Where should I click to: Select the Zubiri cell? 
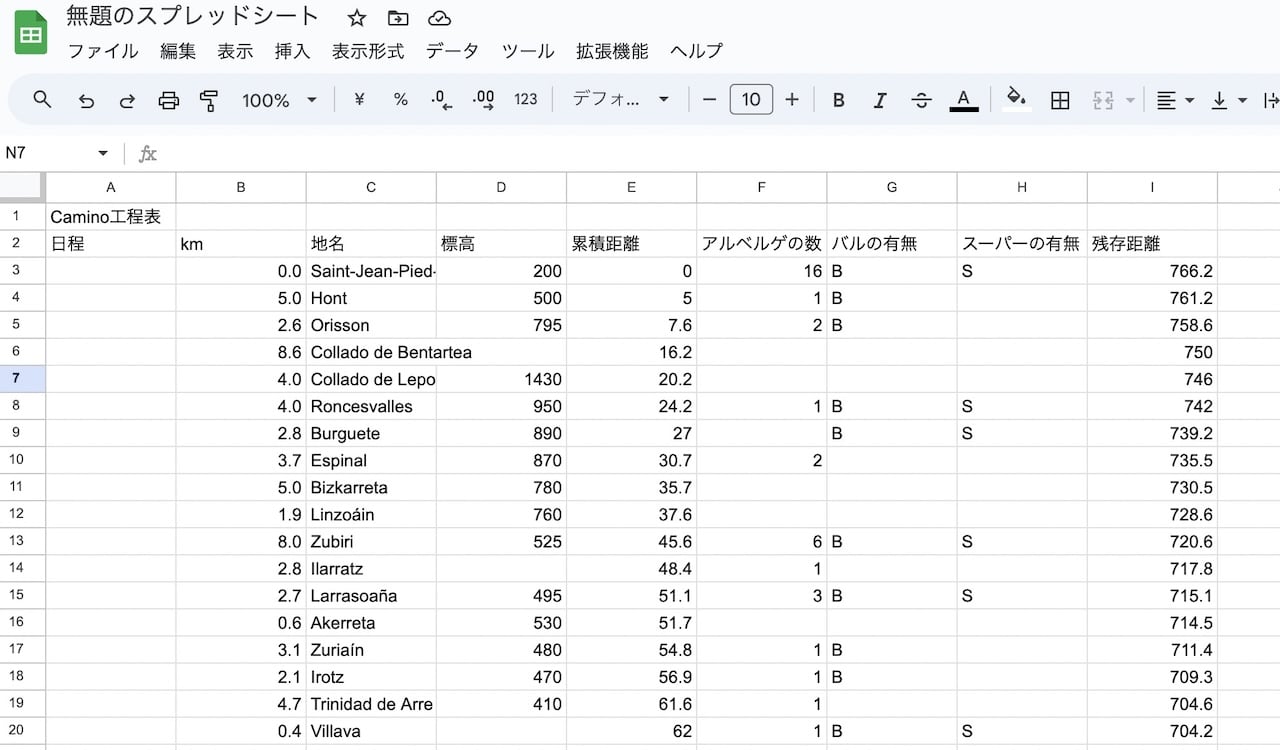(x=371, y=541)
